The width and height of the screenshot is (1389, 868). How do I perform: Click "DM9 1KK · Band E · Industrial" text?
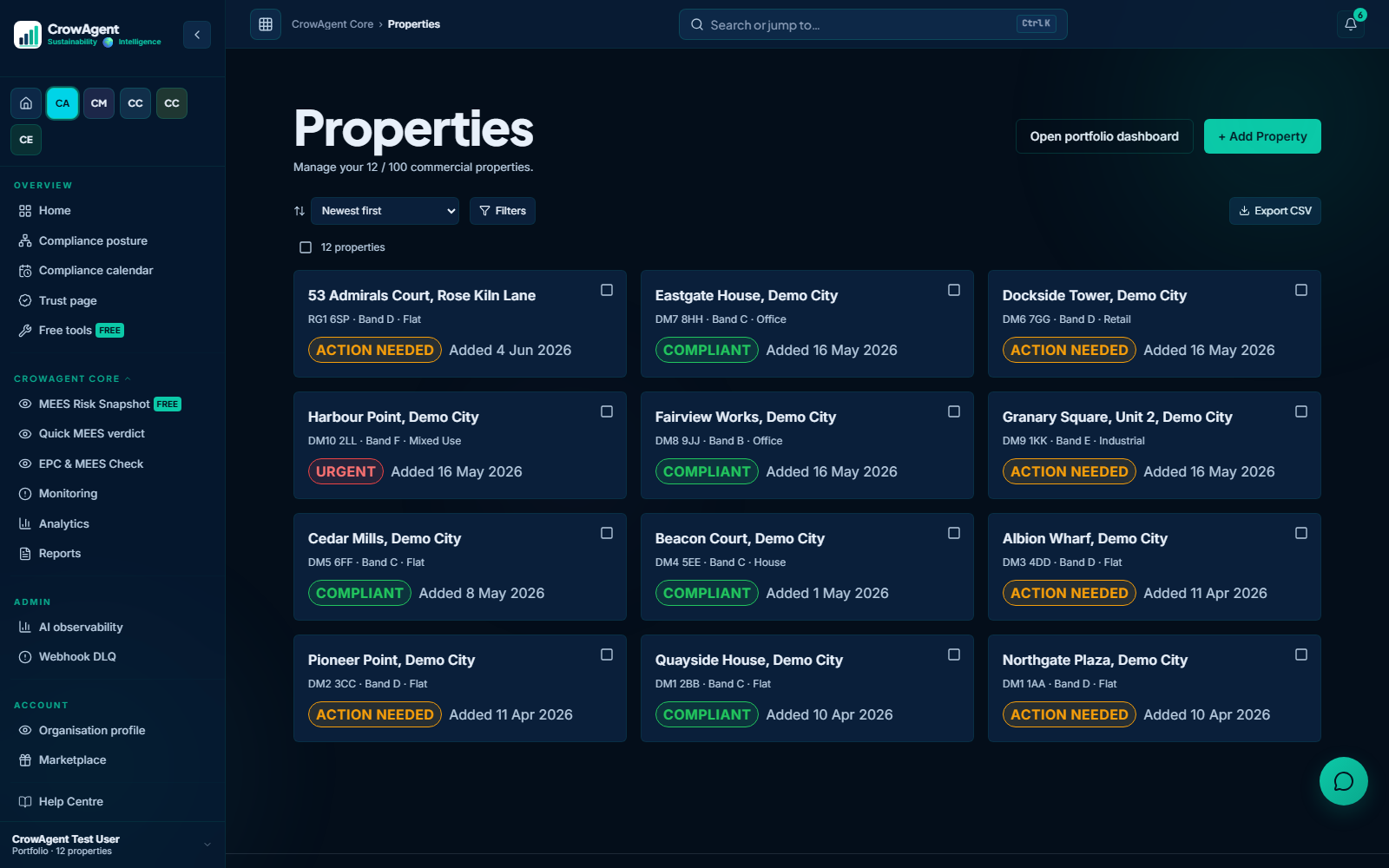pos(1074,441)
